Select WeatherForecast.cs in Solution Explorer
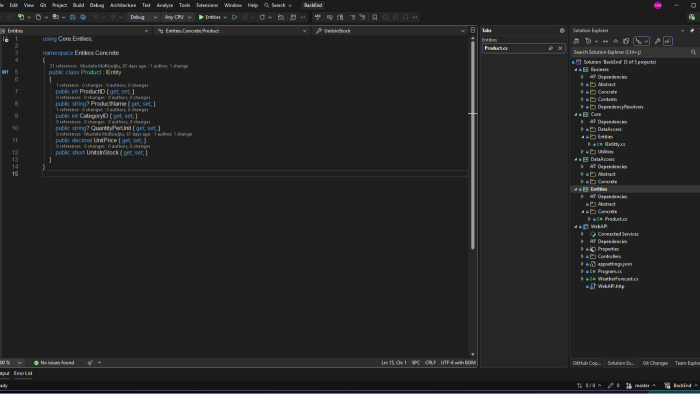 pyautogui.click(x=618, y=279)
